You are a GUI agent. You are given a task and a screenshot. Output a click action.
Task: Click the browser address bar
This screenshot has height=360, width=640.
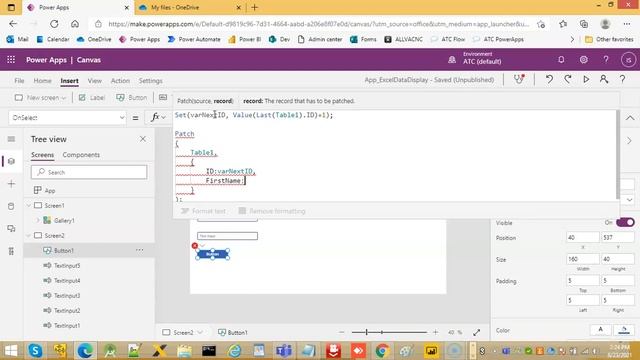318,24
